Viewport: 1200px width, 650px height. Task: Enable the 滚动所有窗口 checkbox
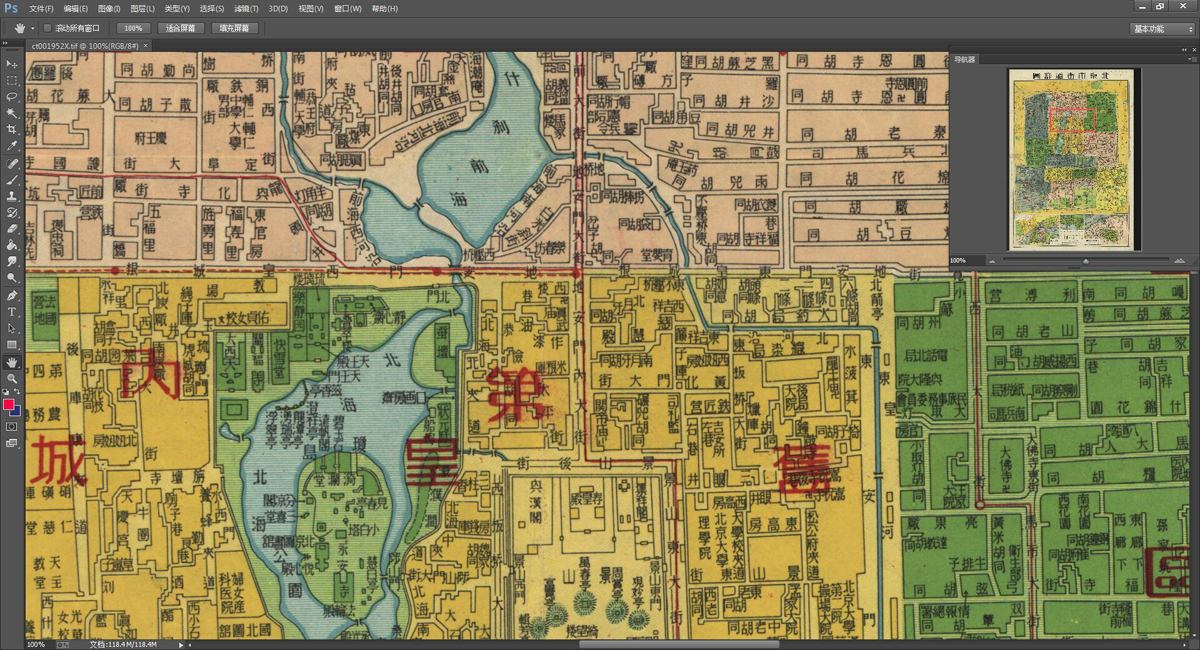coord(48,28)
